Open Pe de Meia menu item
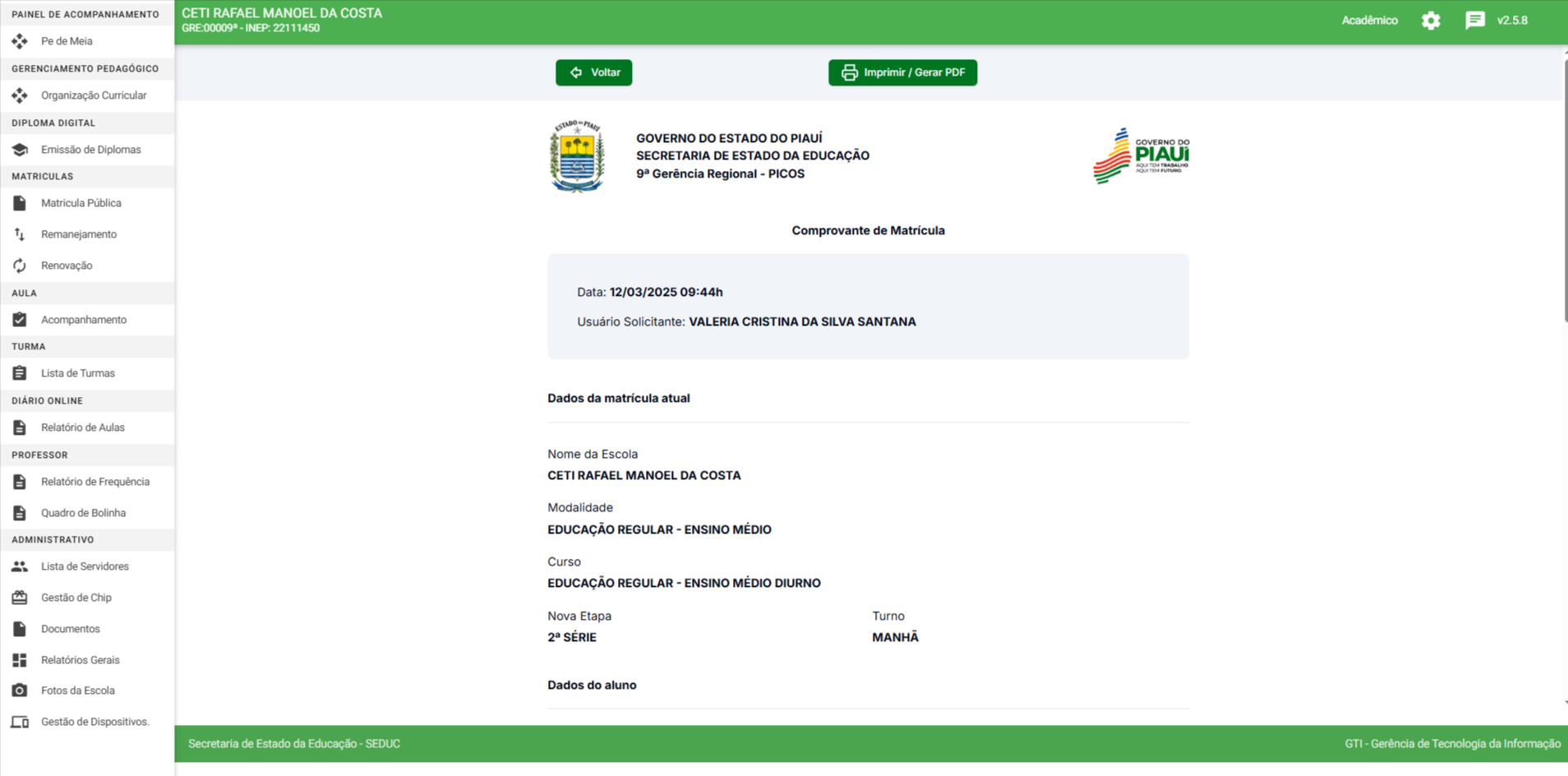 [67, 41]
